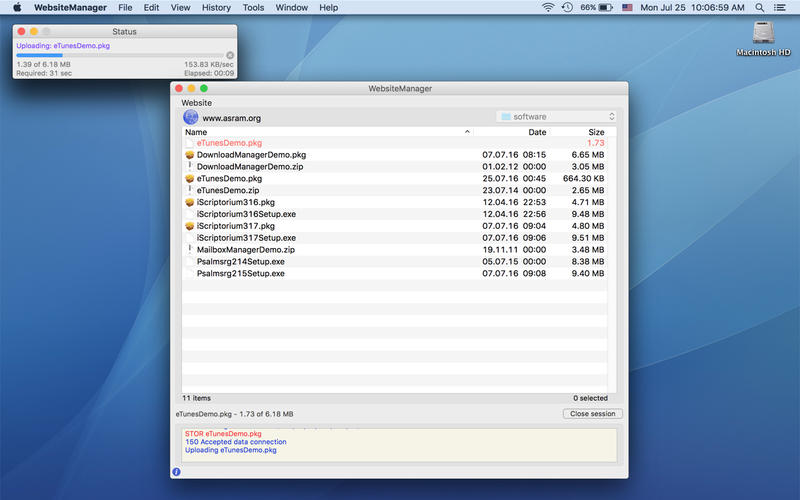Viewport: 800px width, 500px height.
Task: Select the iScriptorium317.pkg file name
Action: click(x=236, y=226)
